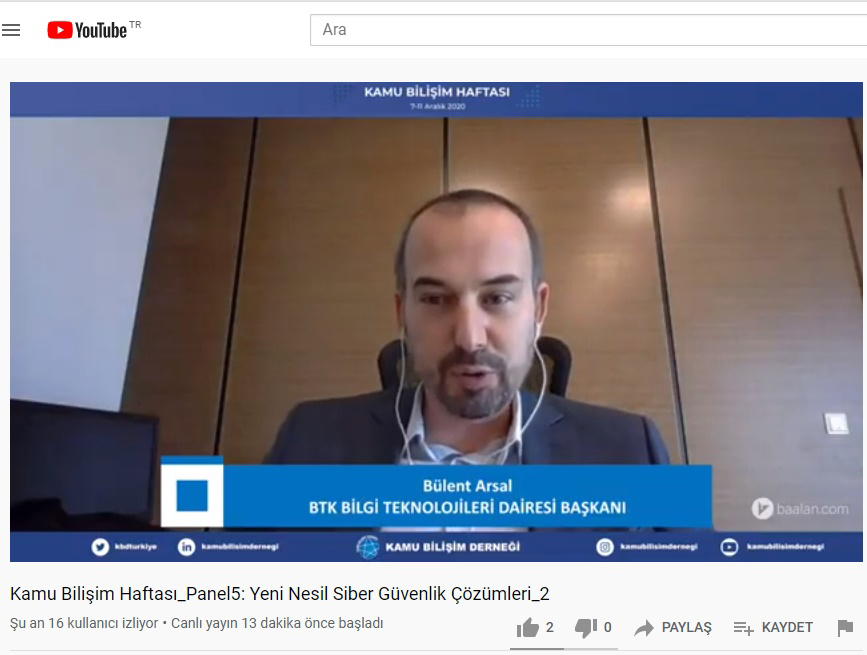Image resolution: width=867 pixels, height=655 pixels.
Task: Click the LinkedIn icon in video footer
Action: (186, 547)
